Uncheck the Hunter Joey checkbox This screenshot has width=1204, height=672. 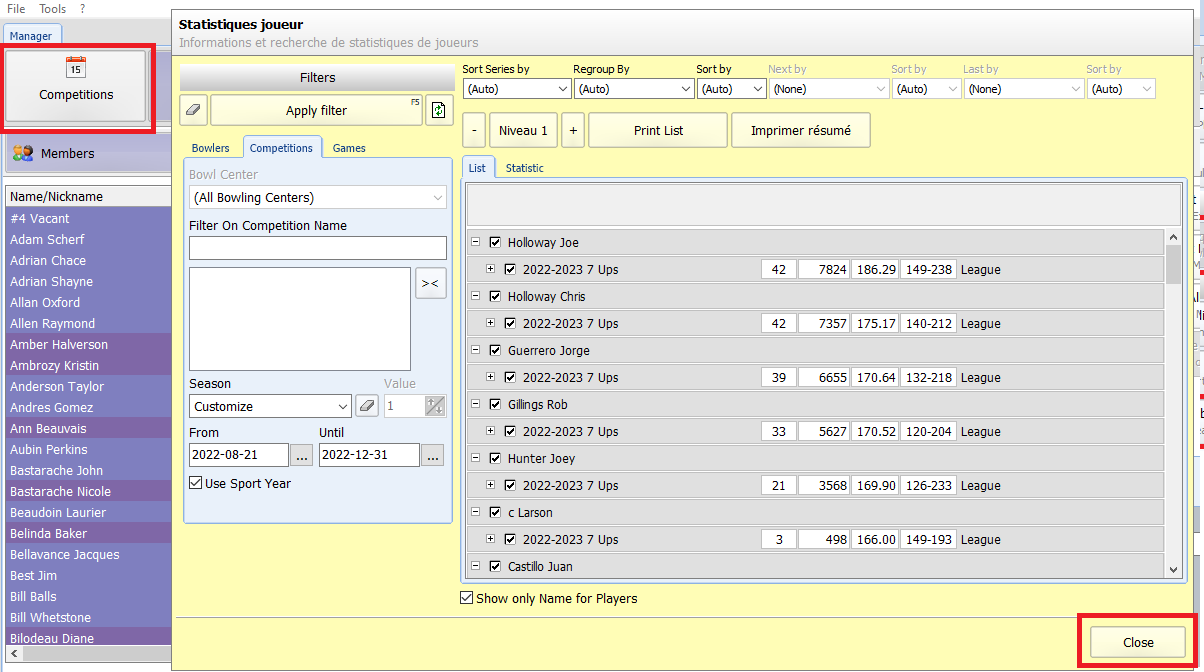(x=495, y=458)
